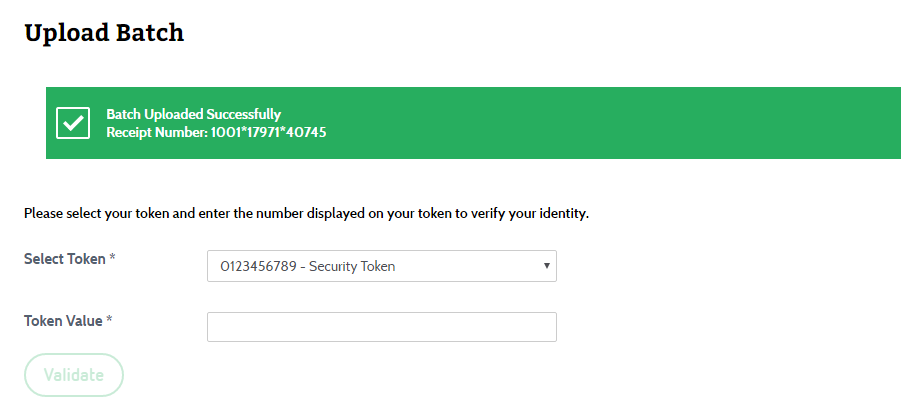This screenshot has height=408, width=911.
Task: Click the Batch Uploaded Successfully message
Action: point(193,114)
